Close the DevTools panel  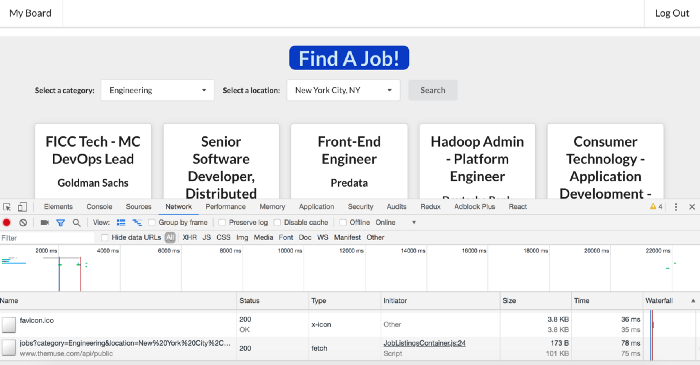692,207
